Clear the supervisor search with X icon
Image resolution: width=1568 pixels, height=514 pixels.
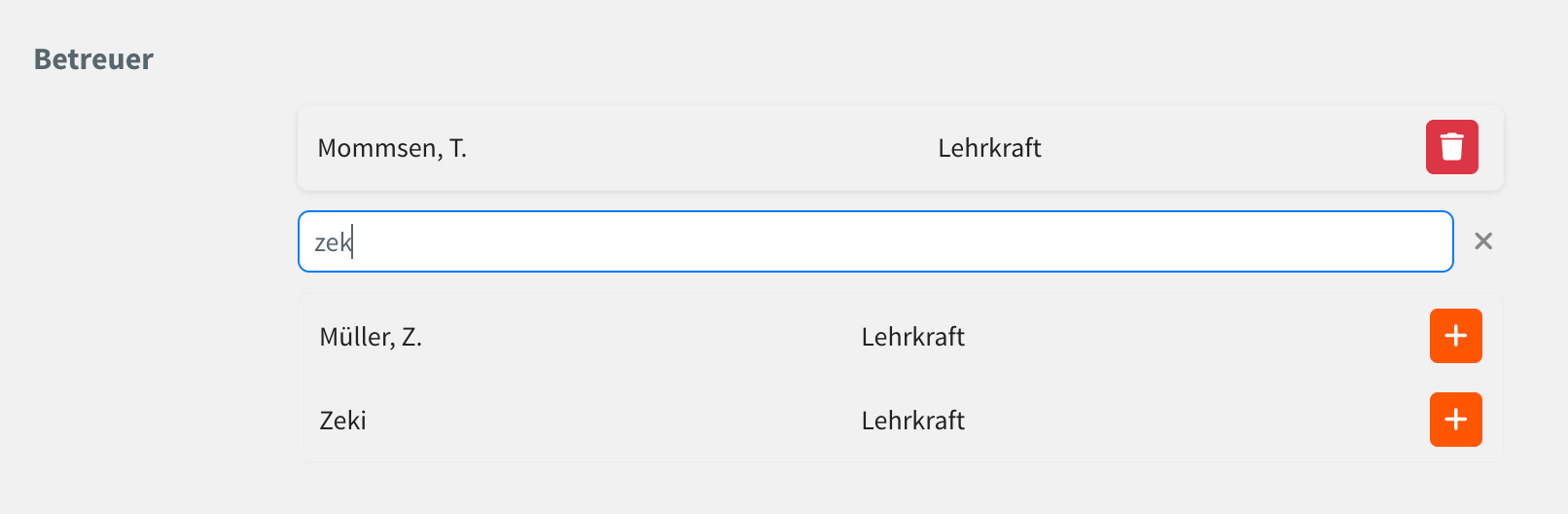pyautogui.click(x=1482, y=241)
